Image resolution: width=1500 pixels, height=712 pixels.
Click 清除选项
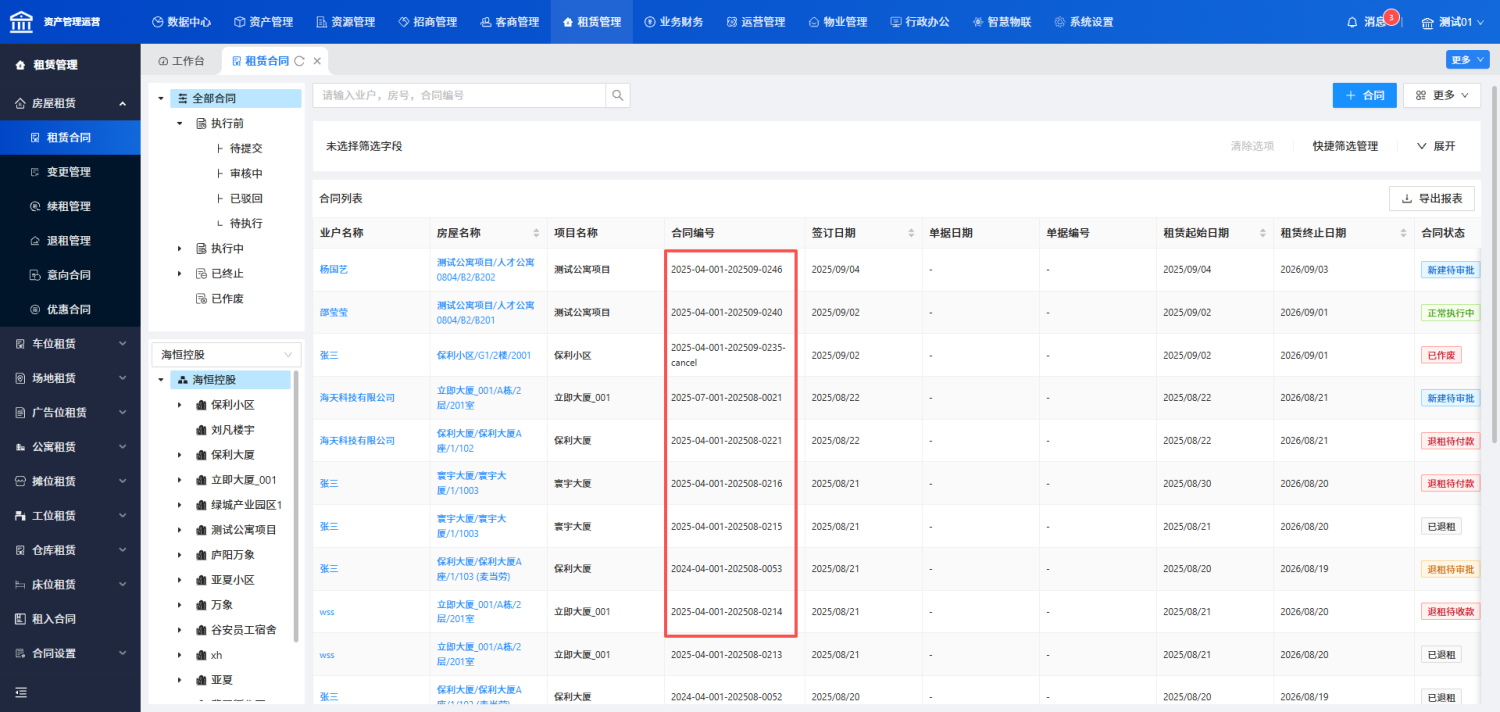1252,146
